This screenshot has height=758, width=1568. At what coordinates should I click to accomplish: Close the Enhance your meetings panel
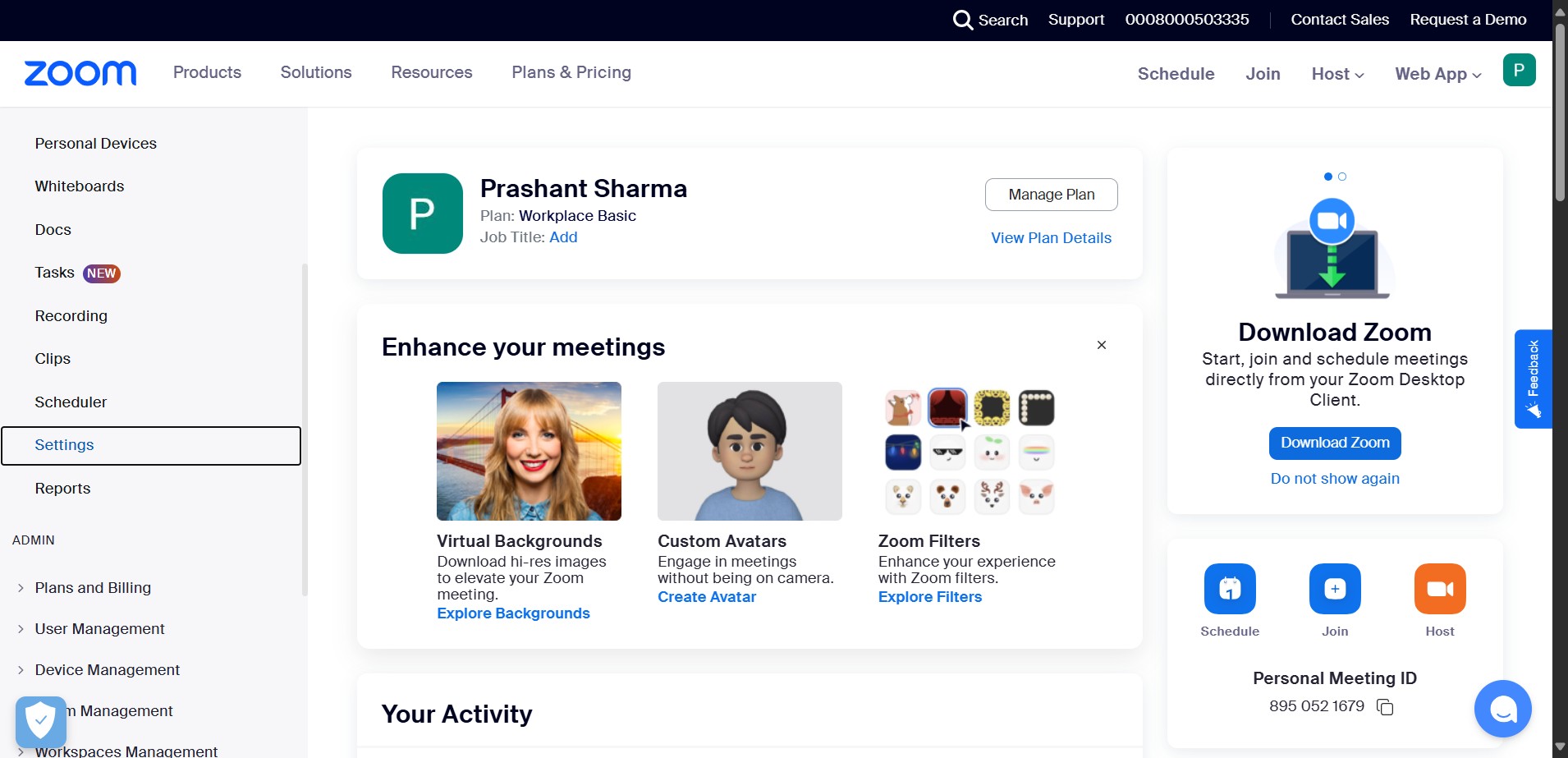click(1102, 345)
